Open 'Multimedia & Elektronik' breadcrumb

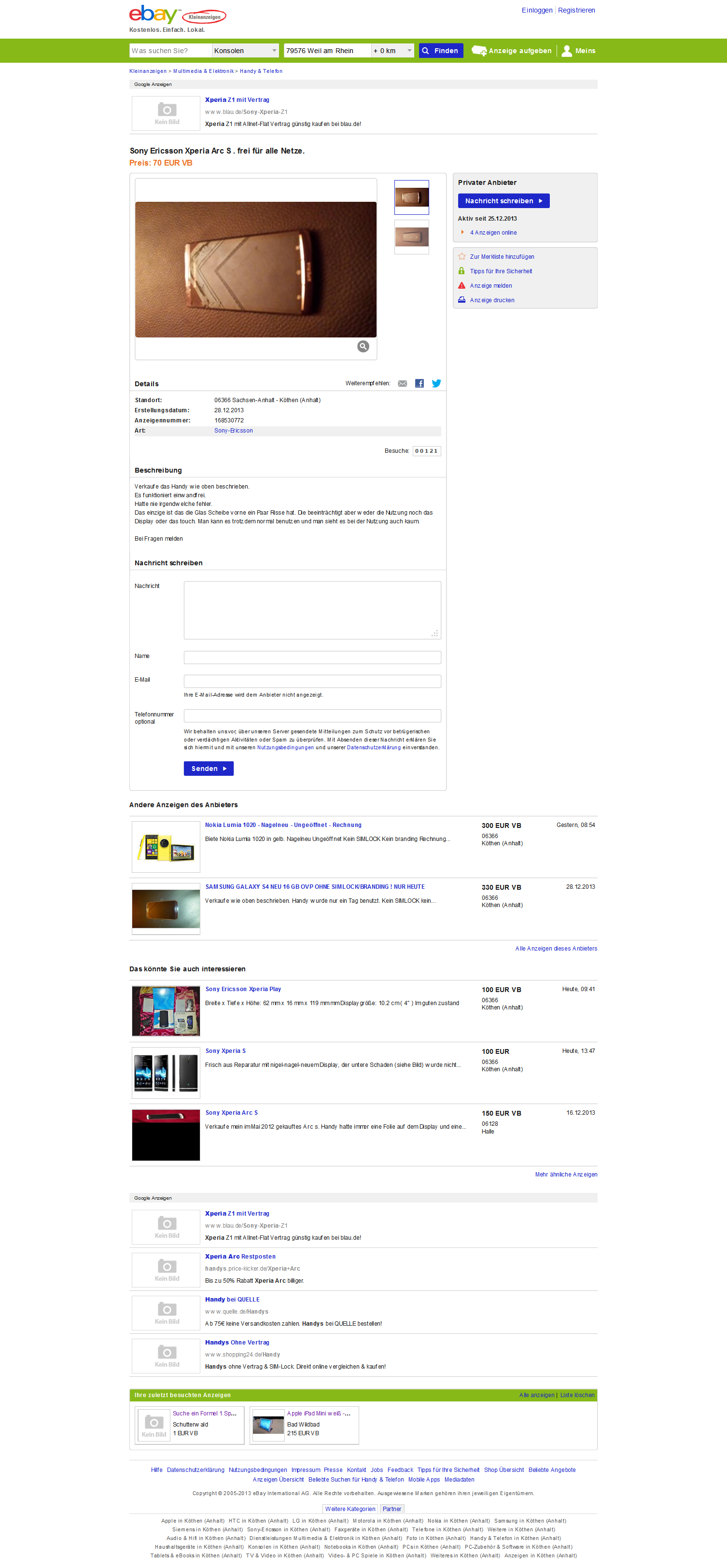[x=203, y=71]
